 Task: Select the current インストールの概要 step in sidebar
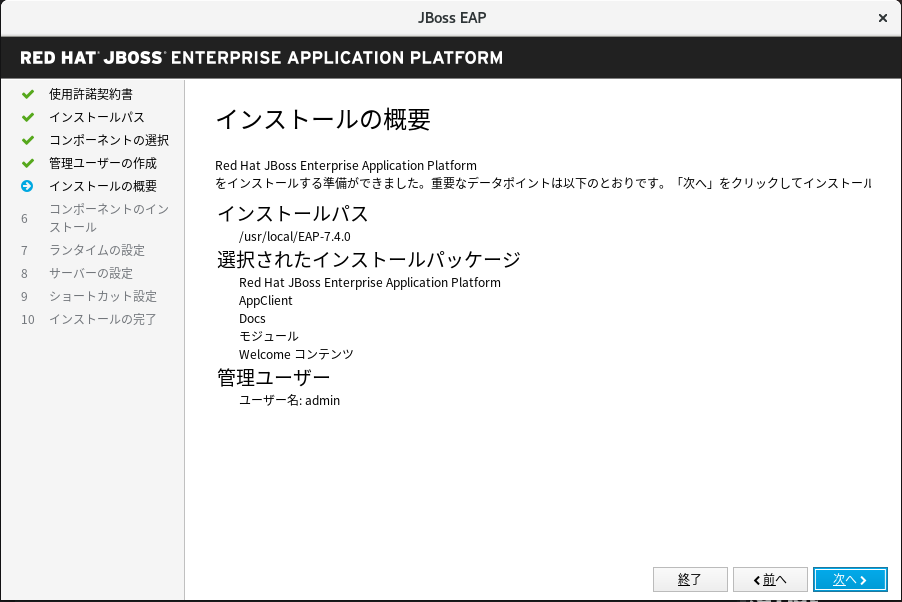[x=103, y=186]
